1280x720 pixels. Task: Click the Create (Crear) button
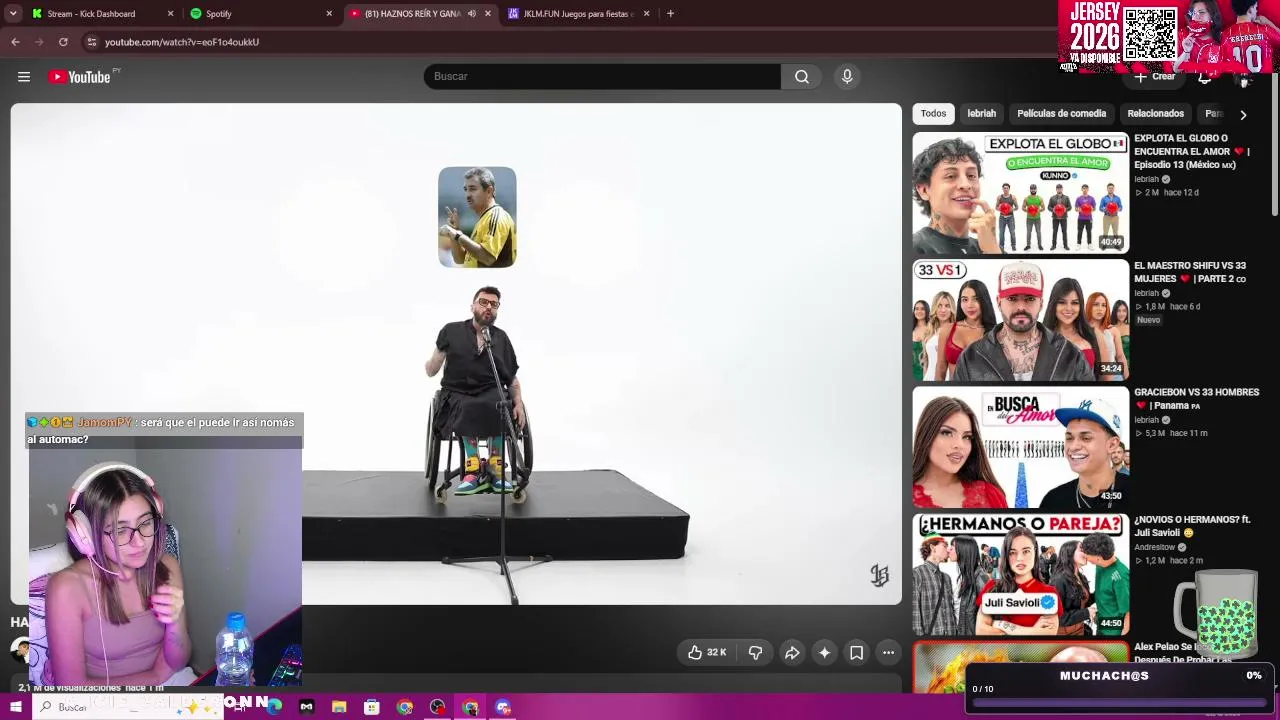[1155, 77]
